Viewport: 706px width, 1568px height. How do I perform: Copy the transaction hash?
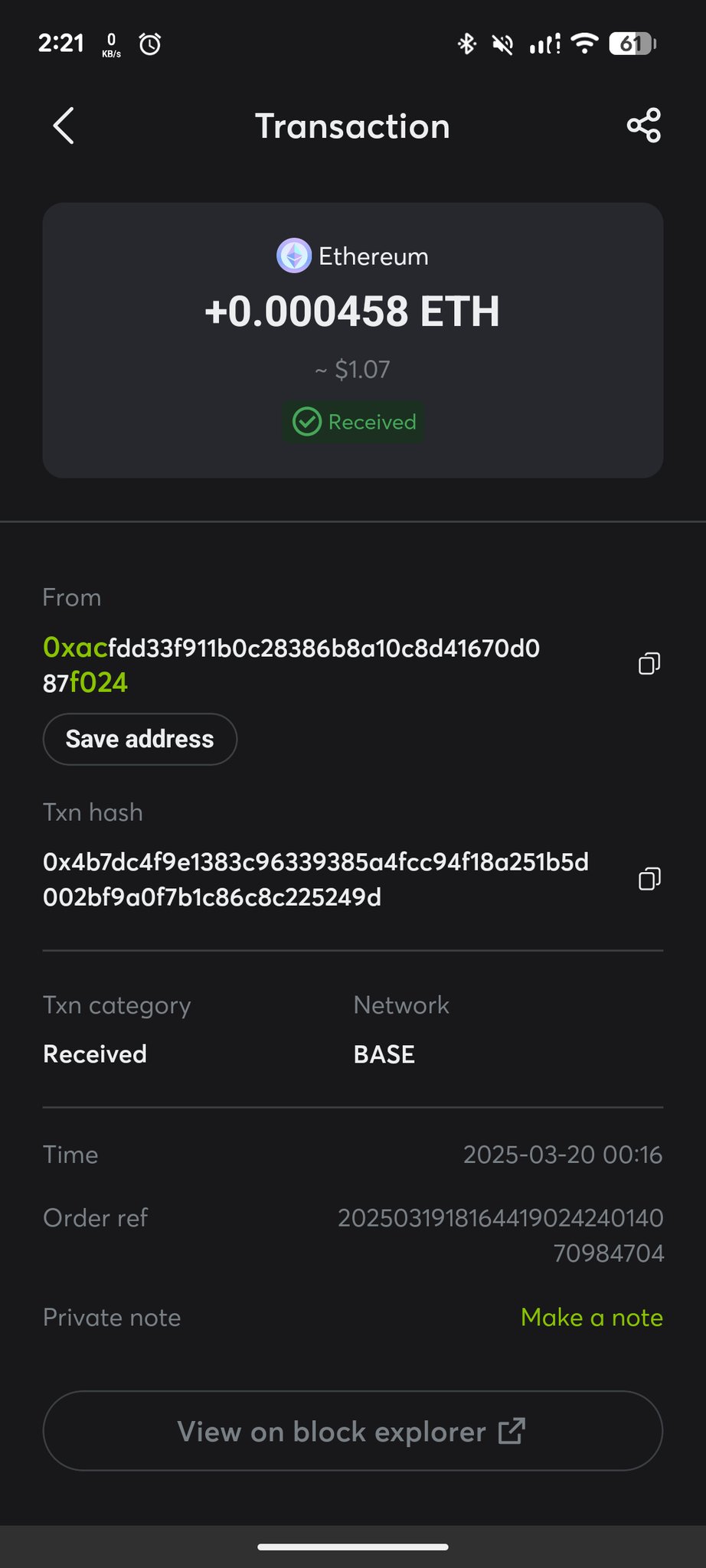649,879
